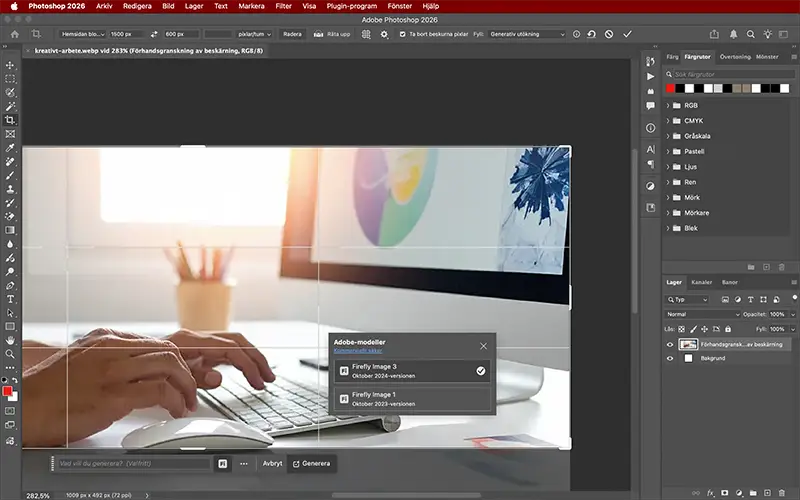Open the Generativ utökning fill dropdown
Screen dimensions: 800x500
[x=527, y=34]
